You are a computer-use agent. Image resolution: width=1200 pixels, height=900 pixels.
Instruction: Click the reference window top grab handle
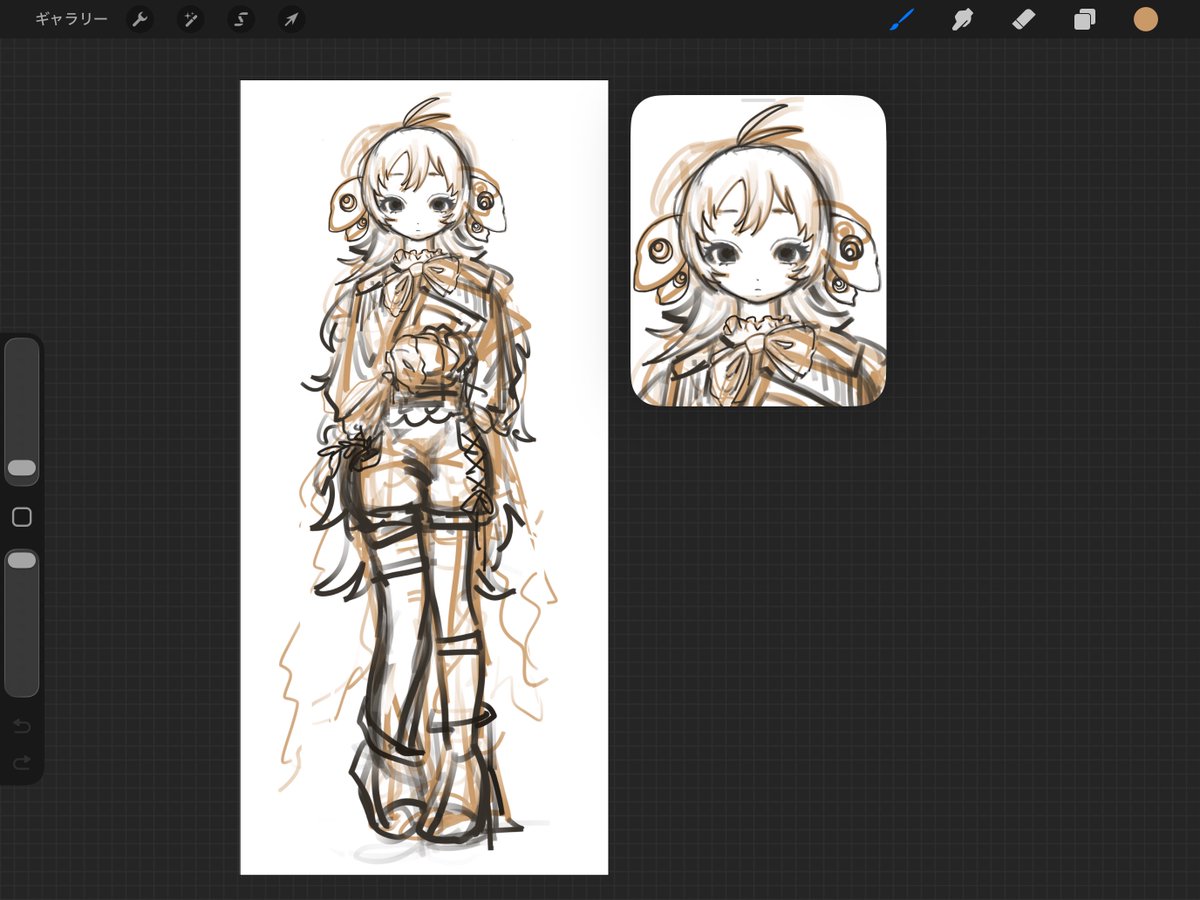(x=758, y=101)
